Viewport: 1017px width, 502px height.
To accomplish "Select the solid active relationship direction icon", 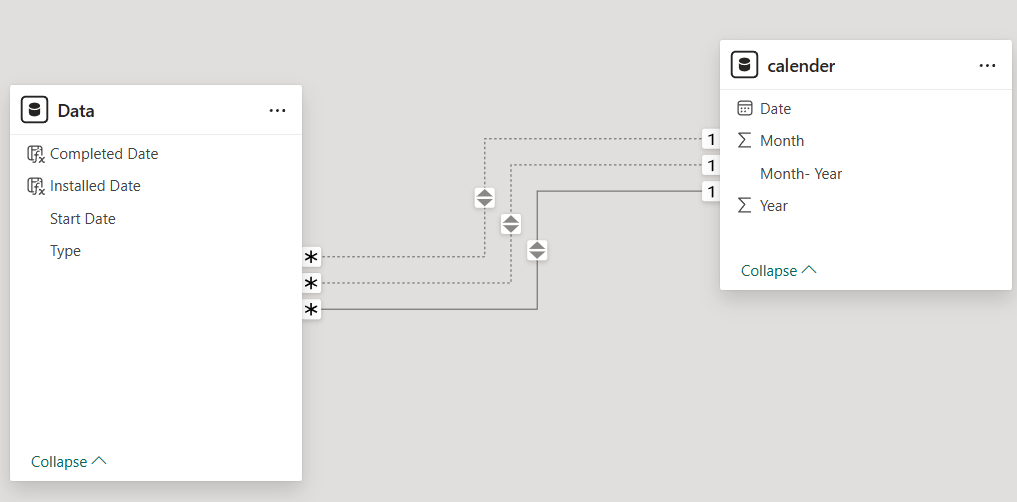I will point(537,250).
